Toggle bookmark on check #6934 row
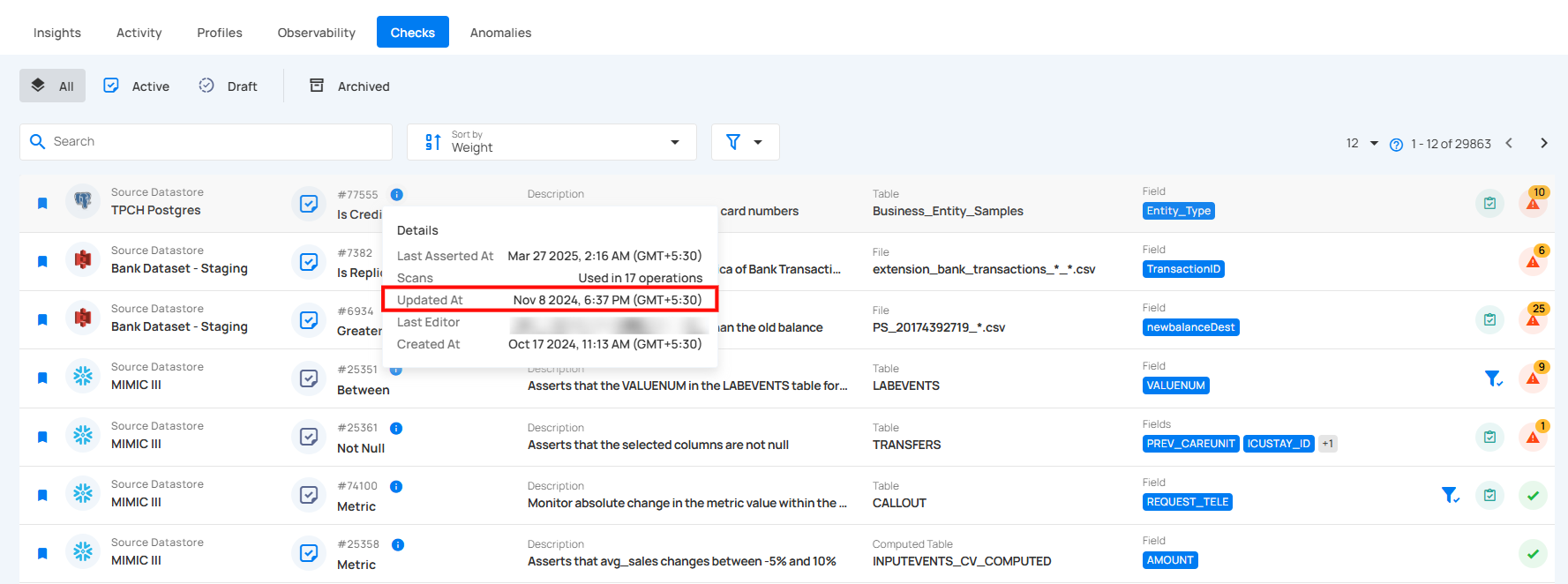This screenshot has height=584, width=1568. tap(42, 320)
